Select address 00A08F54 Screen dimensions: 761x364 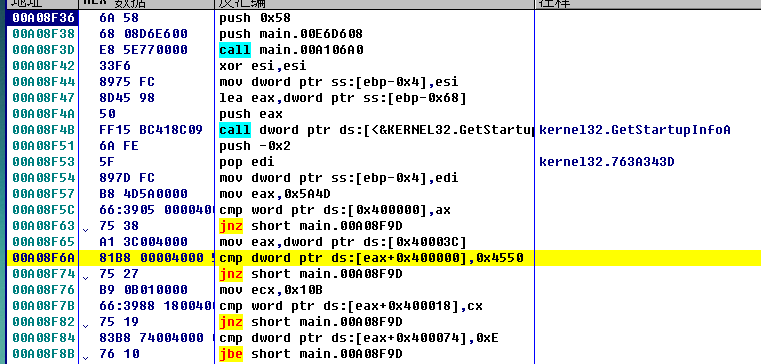click(x=44, y=178)
